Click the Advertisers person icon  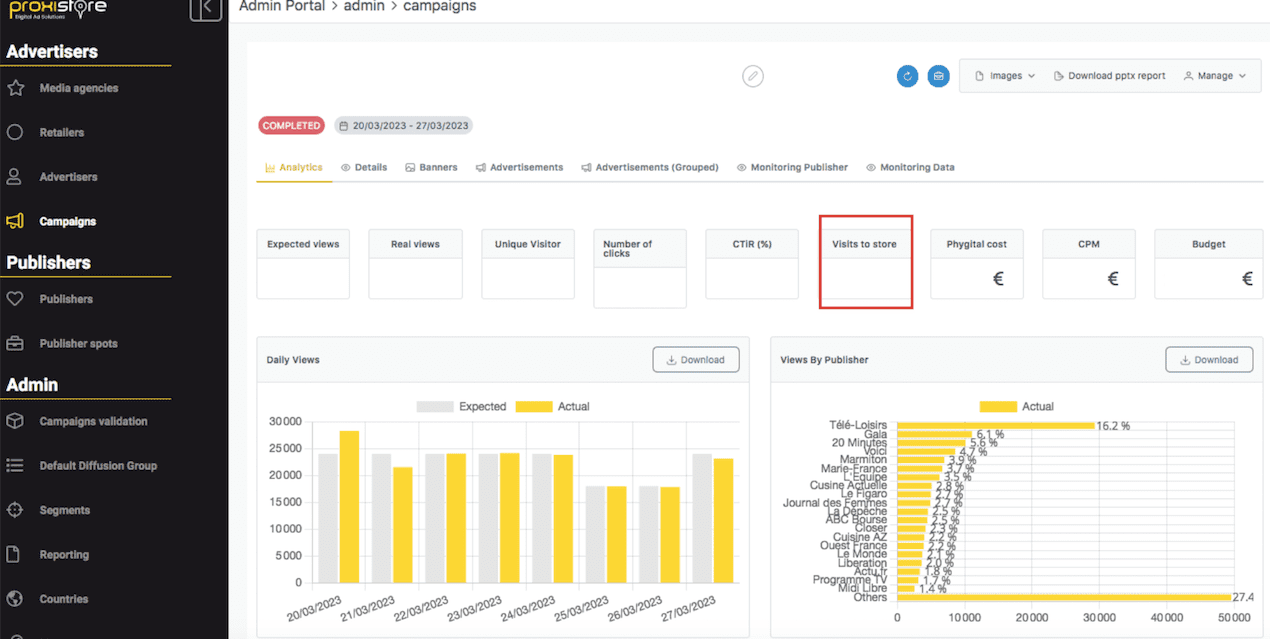pos(15,177)
